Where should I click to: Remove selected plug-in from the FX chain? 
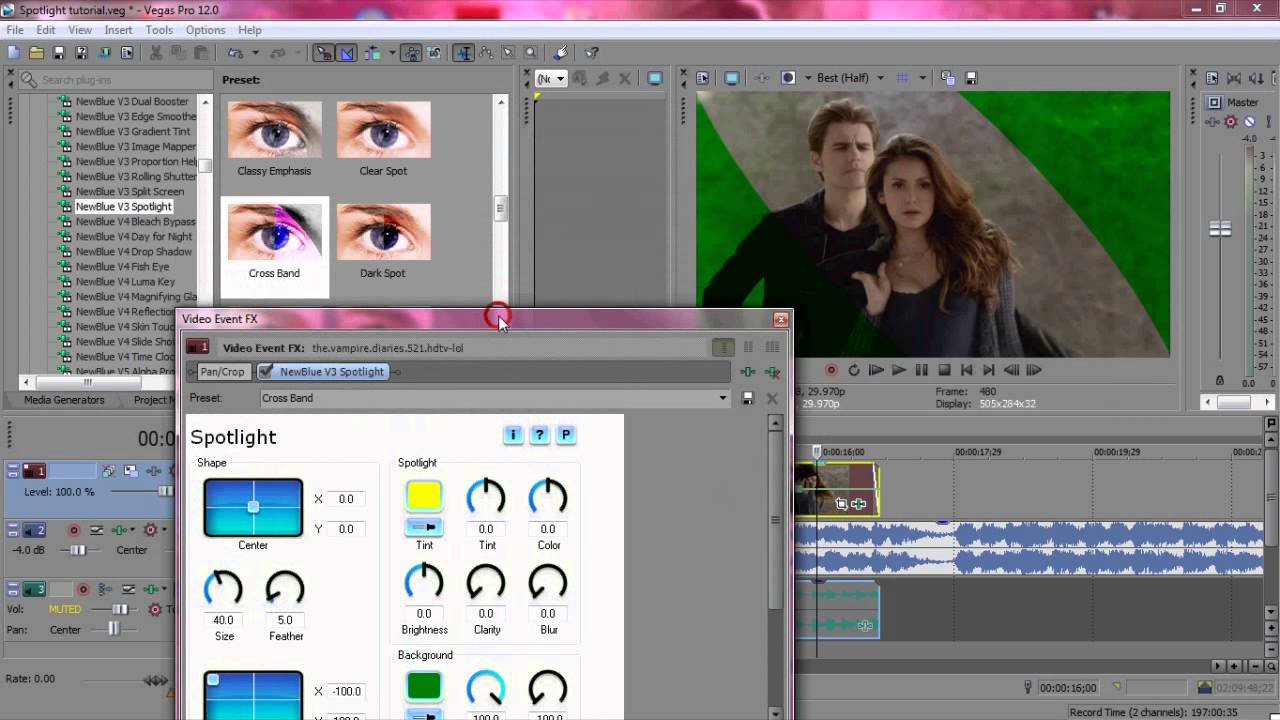tap(772, 372)
